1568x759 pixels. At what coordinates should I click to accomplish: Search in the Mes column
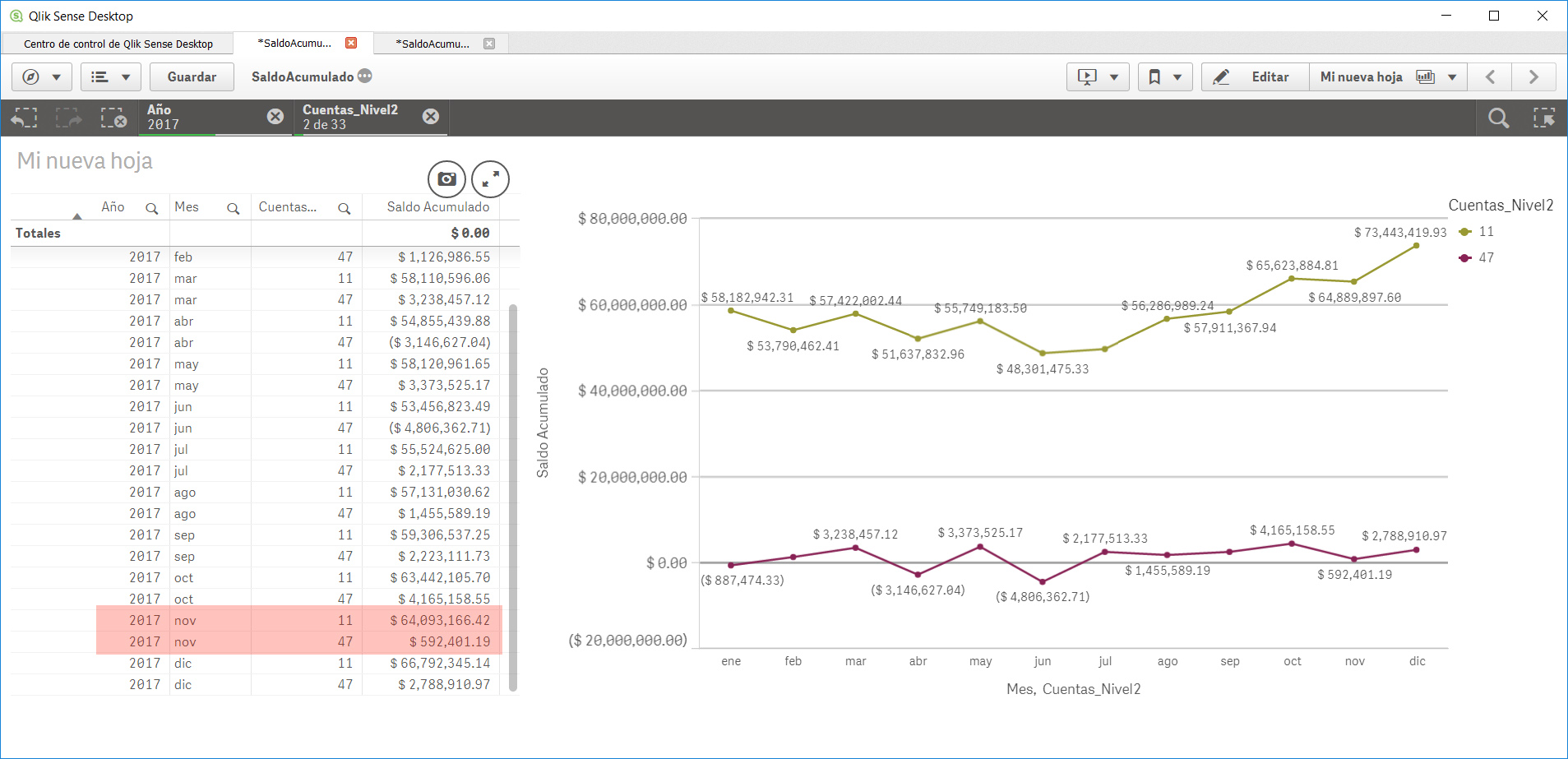pos(234,209)
